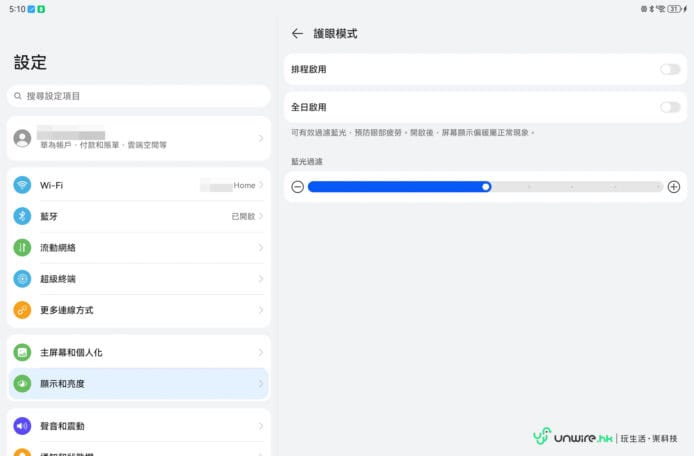Click the search settings (搜尋設定項目) field
Image resolution: width=694 pixels, height=456 pixels.
coord(138,96)
